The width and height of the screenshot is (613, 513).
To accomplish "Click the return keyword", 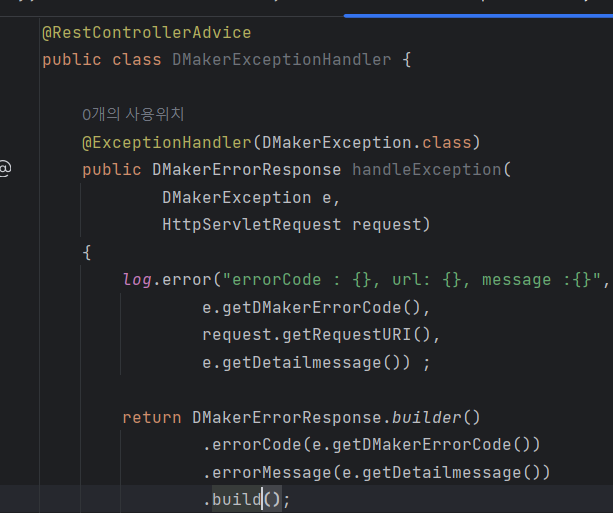I will tap(152, 418).
